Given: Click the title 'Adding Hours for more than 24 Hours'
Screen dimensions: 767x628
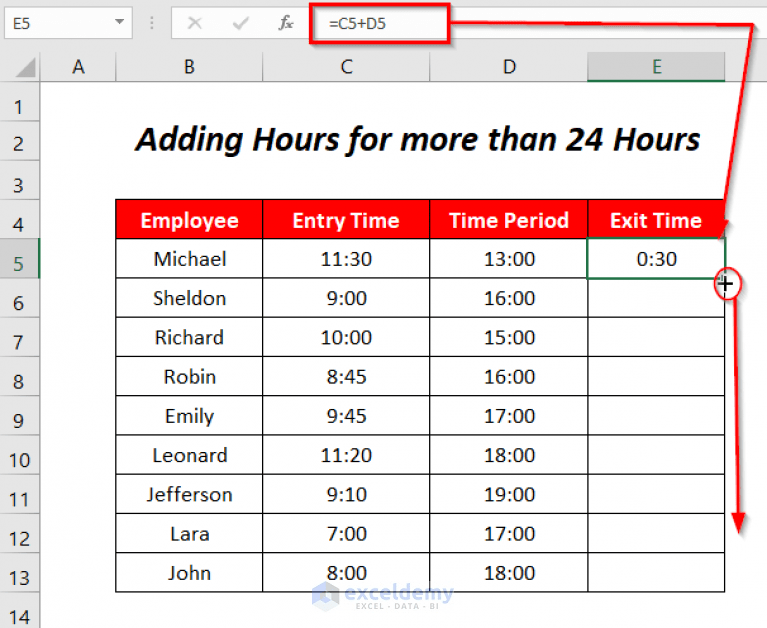Looking at the screenshot, I should [417, 140].
